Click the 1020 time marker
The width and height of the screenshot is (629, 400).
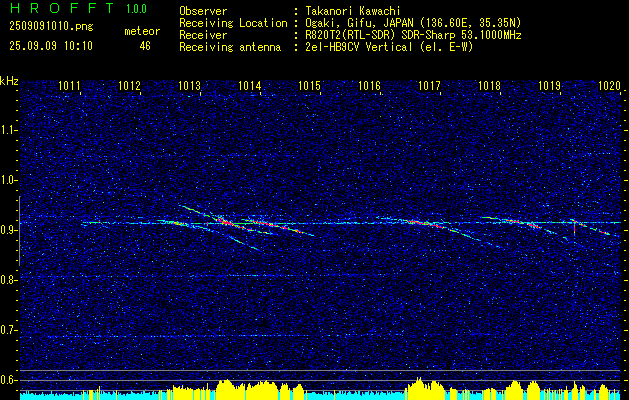click(609, 85)
